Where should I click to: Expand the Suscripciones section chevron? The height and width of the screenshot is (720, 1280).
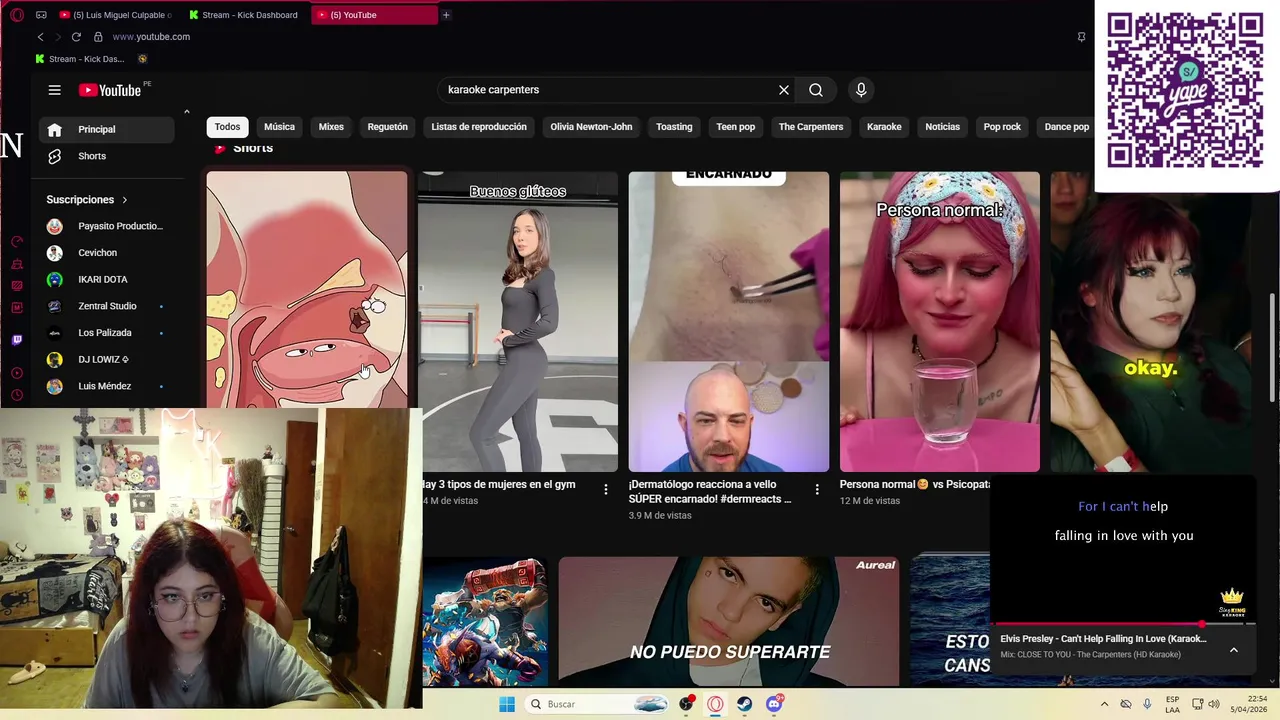coord(124,200)
